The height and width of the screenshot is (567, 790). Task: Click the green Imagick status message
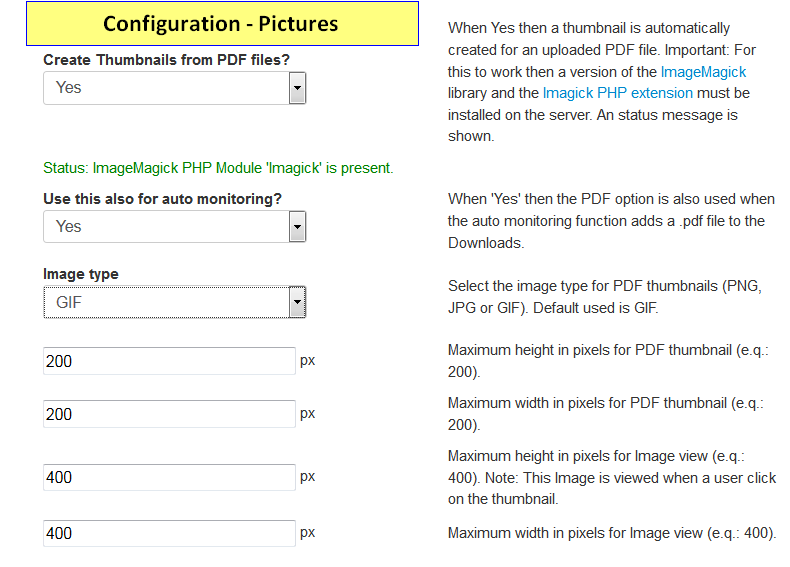coord(218,168)
